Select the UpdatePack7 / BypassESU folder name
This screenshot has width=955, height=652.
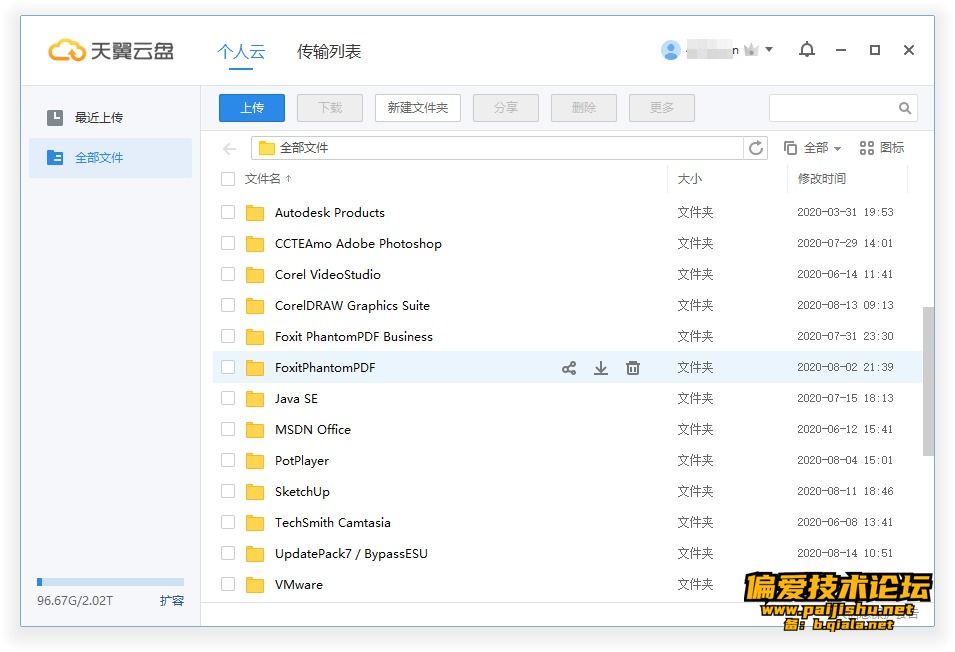[x=351, y=554]
